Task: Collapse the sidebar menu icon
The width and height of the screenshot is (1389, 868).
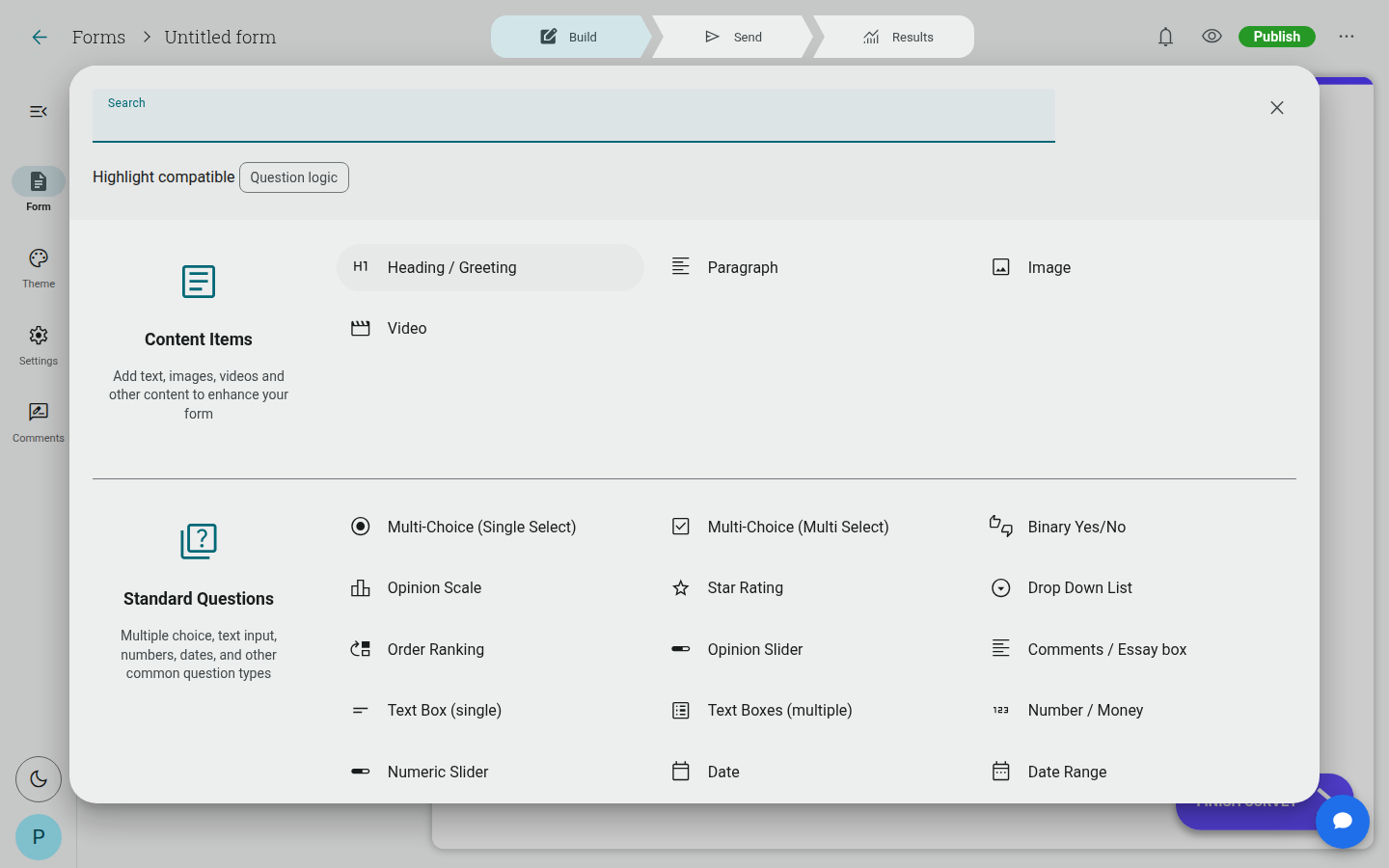Action: (39, 112)
